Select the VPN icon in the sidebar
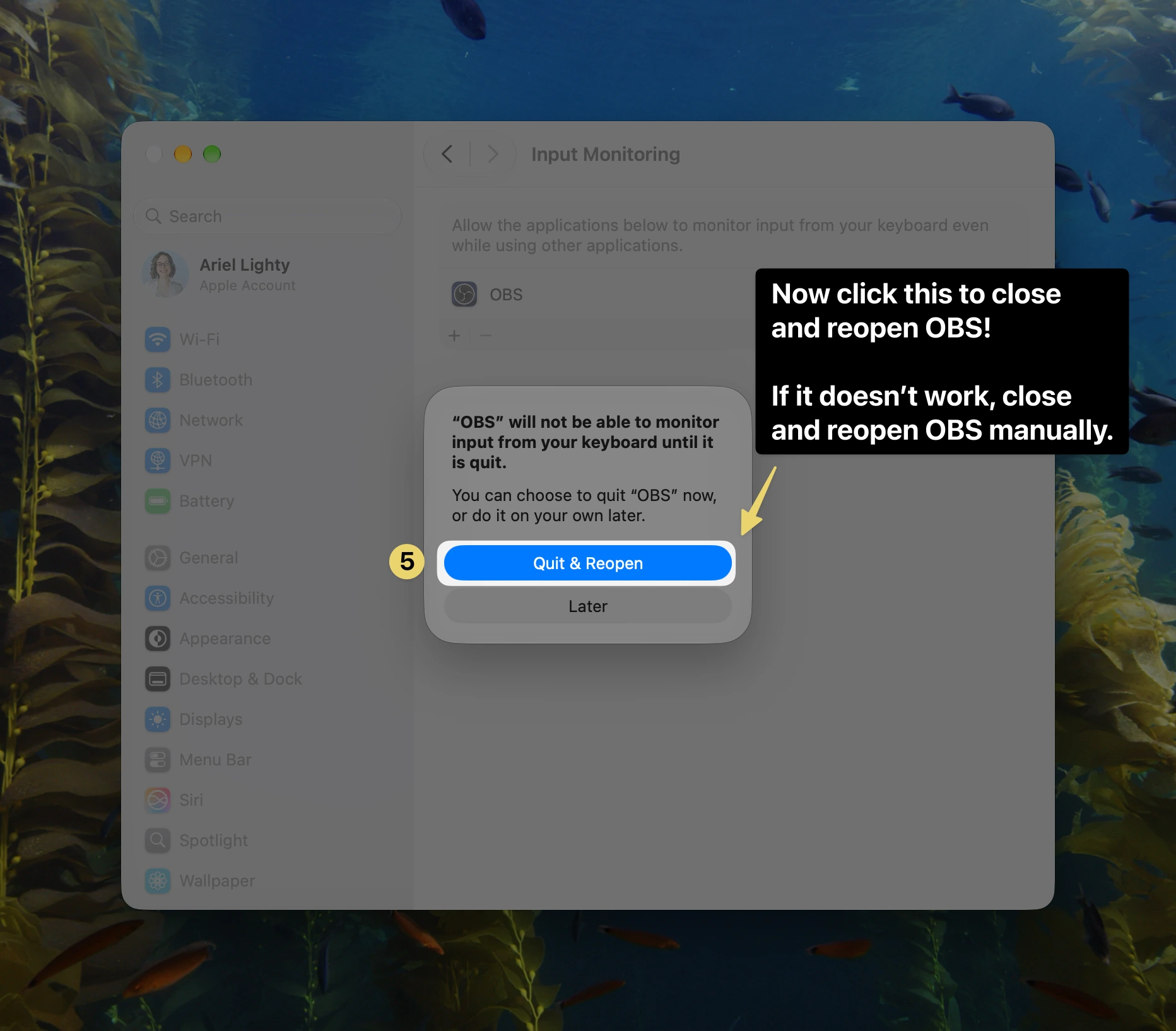Viewport: 1176px width, 1031px height. pyautogui.click(x=158, y=461)
